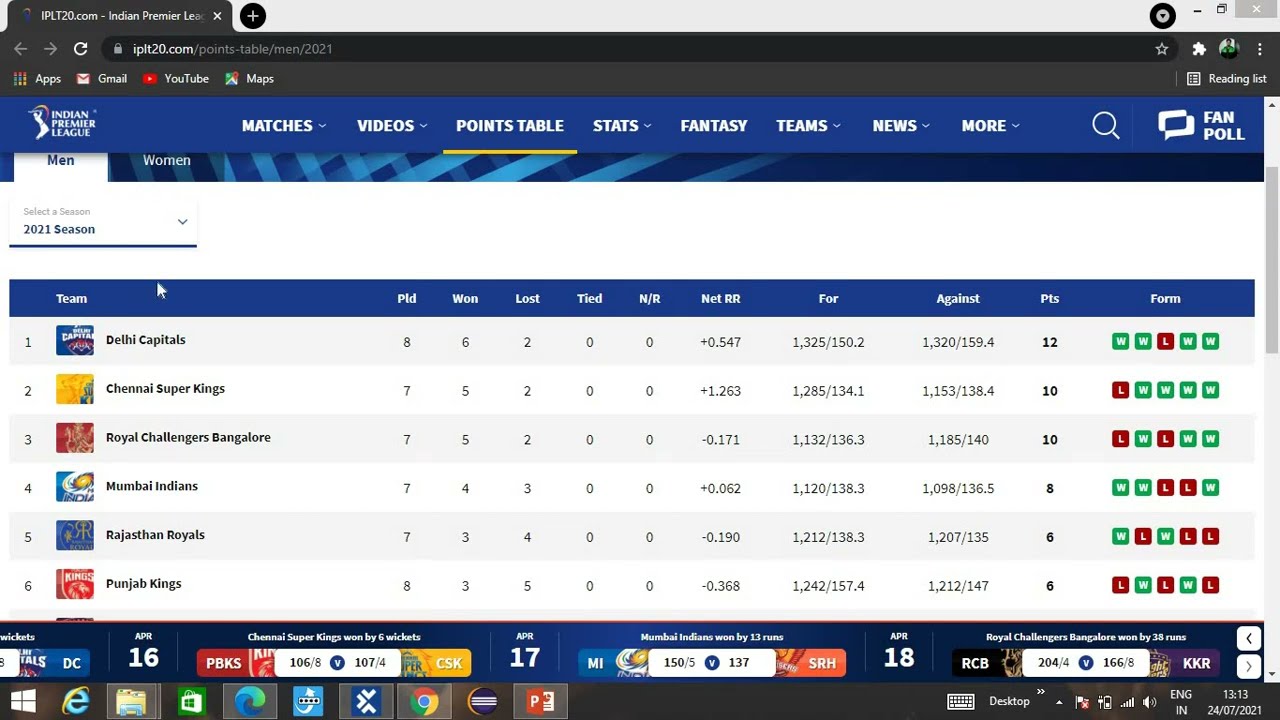
Task: Open the Royal Challengers Bangalore team link
Action: [x=188, y=438]
